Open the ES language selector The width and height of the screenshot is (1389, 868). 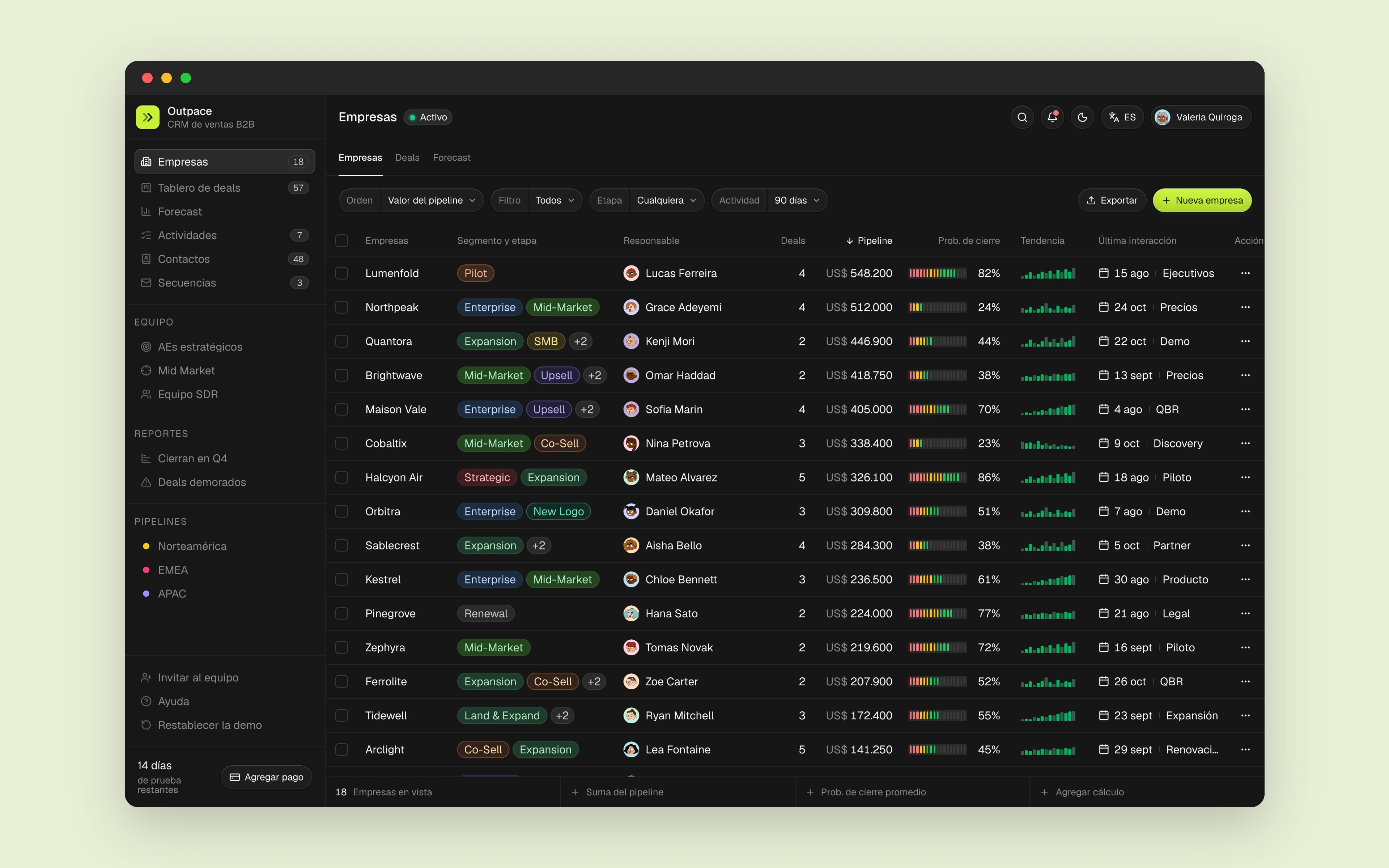(x=1122, y=117)
